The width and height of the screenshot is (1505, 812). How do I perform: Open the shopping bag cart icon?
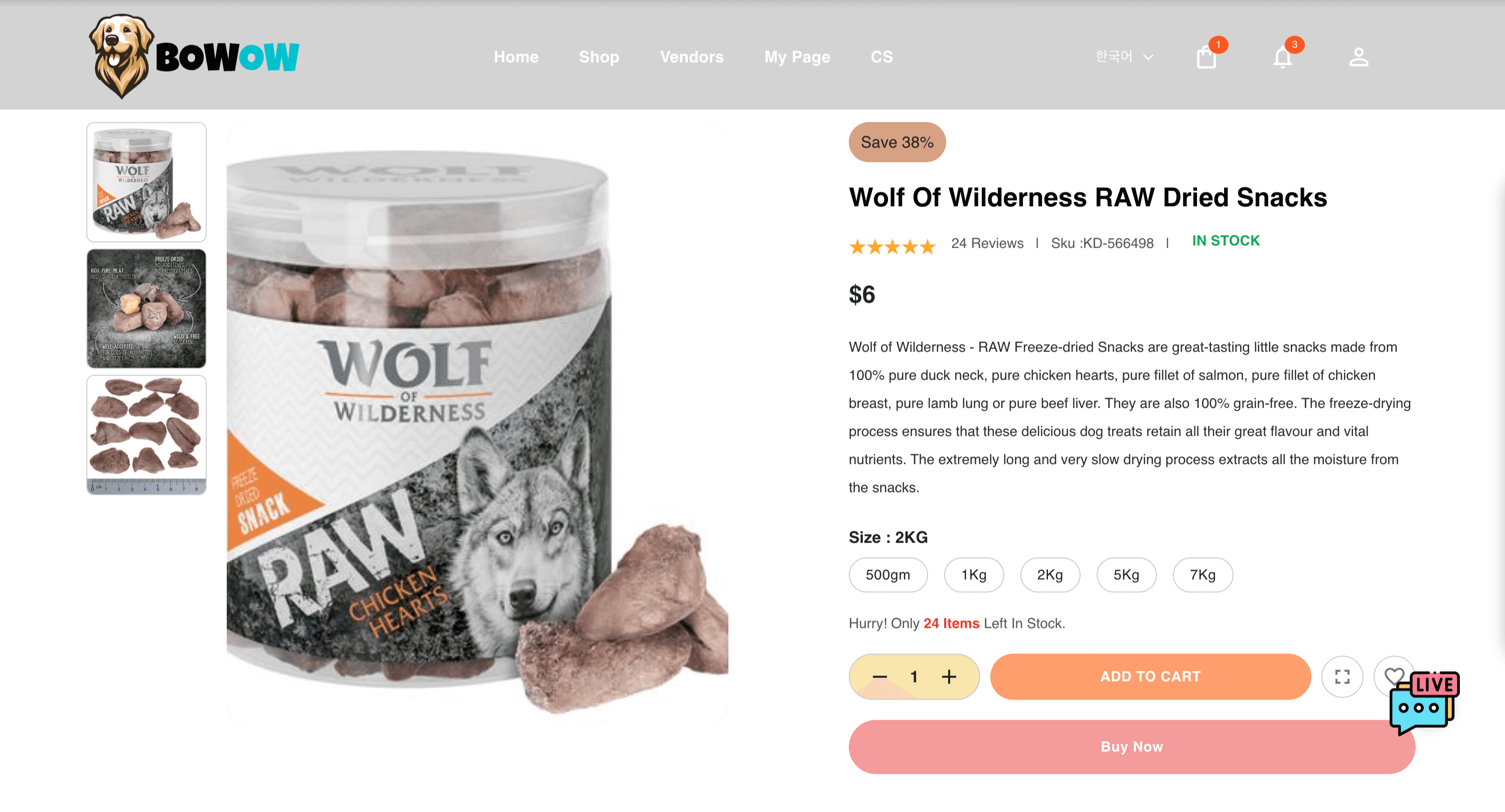[1207, 57]
